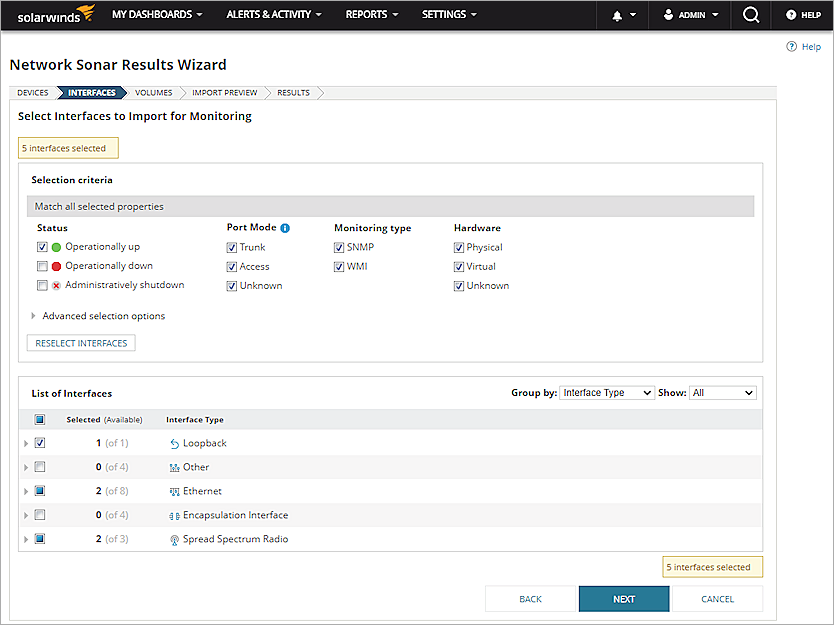Uncheck the Trunk port mode checkbox

pyautogui.click(x=232, y=246)
